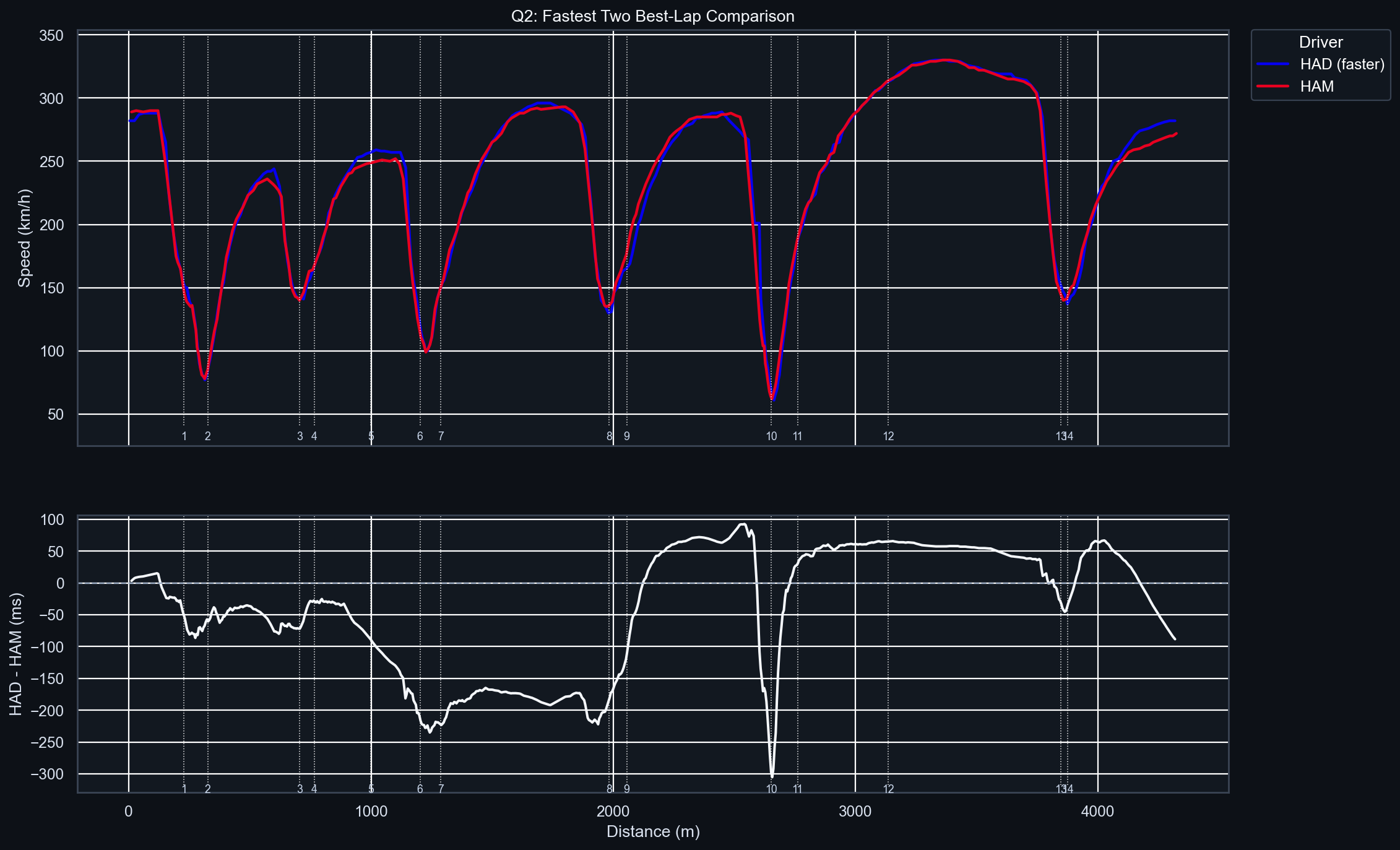Viewport: 1400px width, 850px height.
Task: Click the chart title 'Q2: Fastest Two Best-Lap Comparison'
Action: tap(652, 16)
